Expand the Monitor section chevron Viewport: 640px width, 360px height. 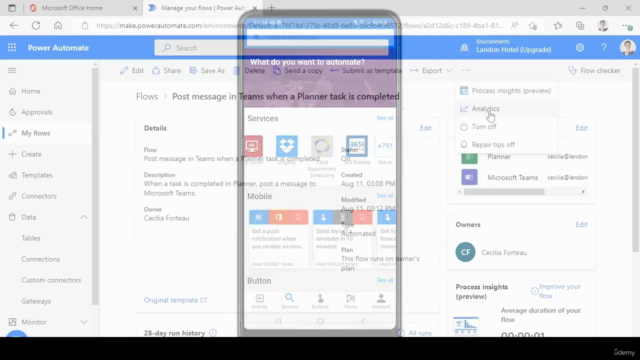click(x=84, y=322)
